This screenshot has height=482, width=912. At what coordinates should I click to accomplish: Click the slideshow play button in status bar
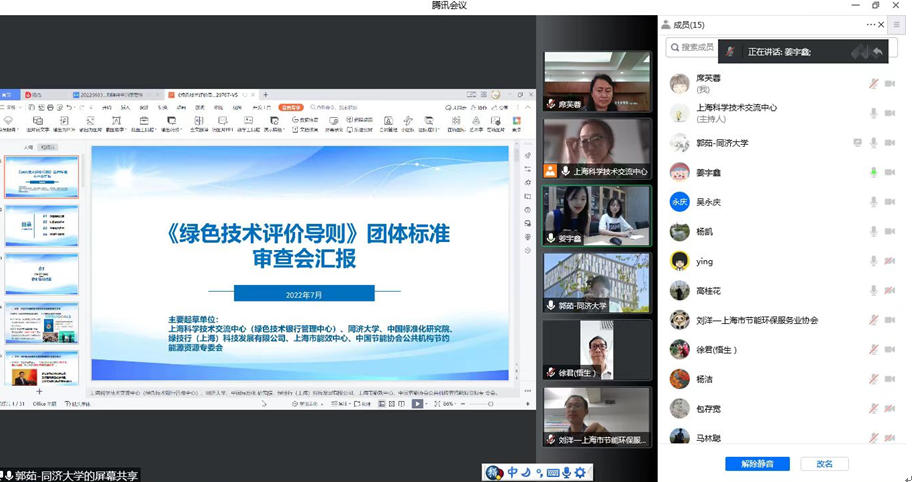(418, 404)
